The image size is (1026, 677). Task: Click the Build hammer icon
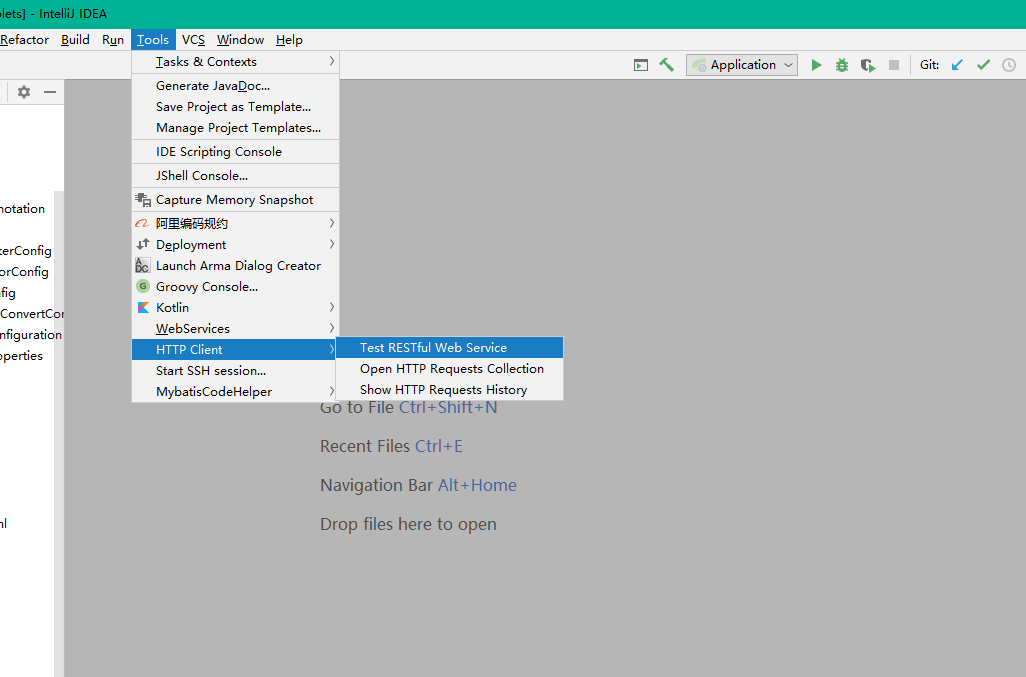[x=667, y=65]
